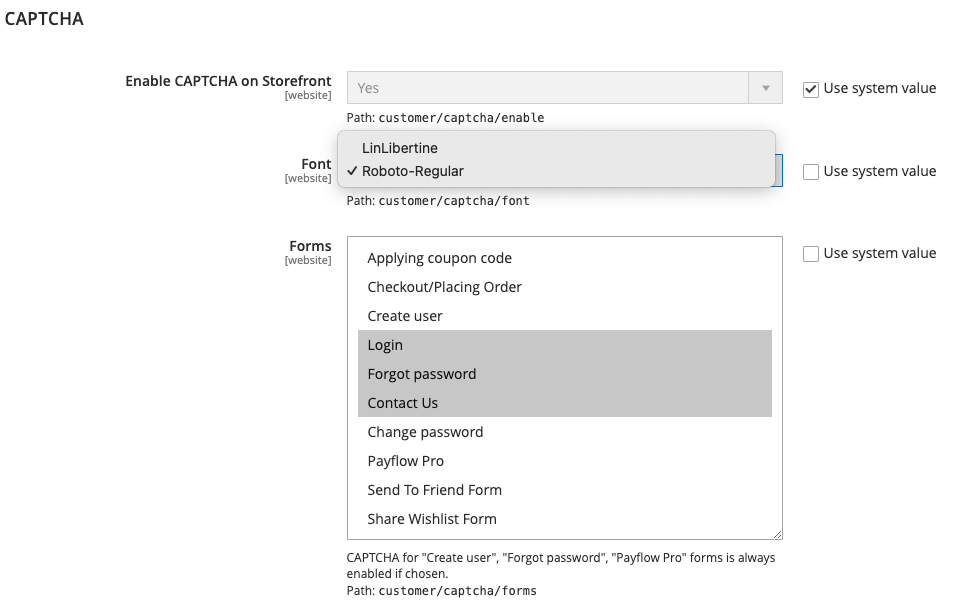The image size is (957, 610).
Task: Select Share Wishlist Form entry
Action: click(x=565, y=519)
